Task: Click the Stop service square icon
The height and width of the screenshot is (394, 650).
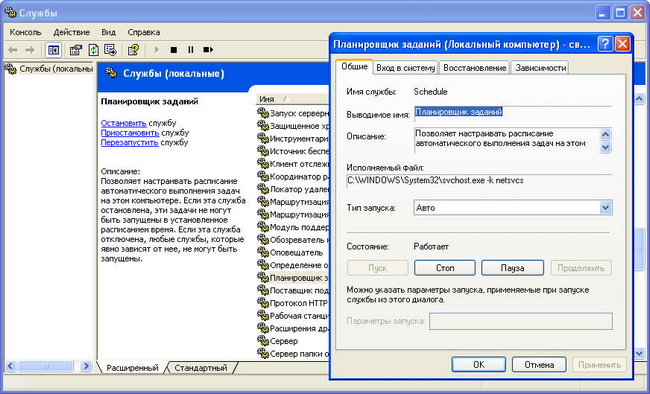Action: pyautogui.click(x=174, y=50)
